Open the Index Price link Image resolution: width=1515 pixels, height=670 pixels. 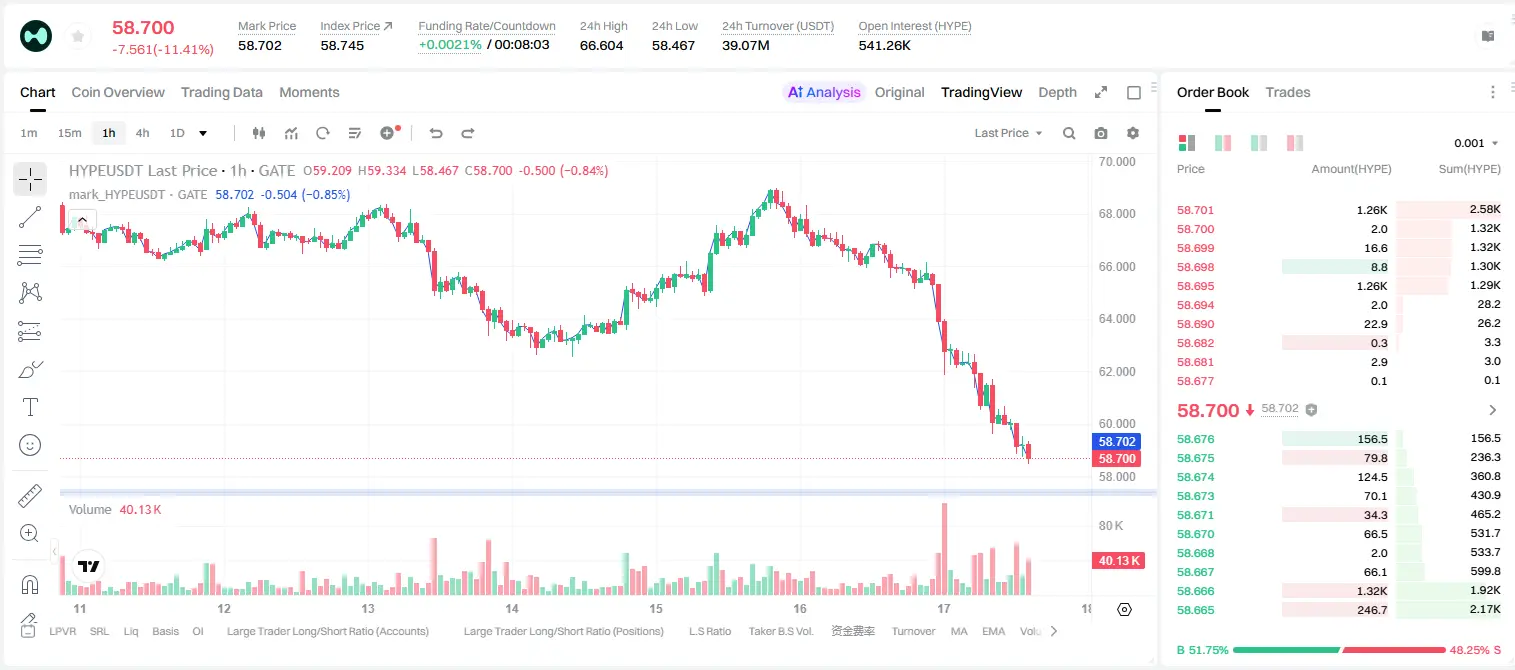click(x=356, y=26)
